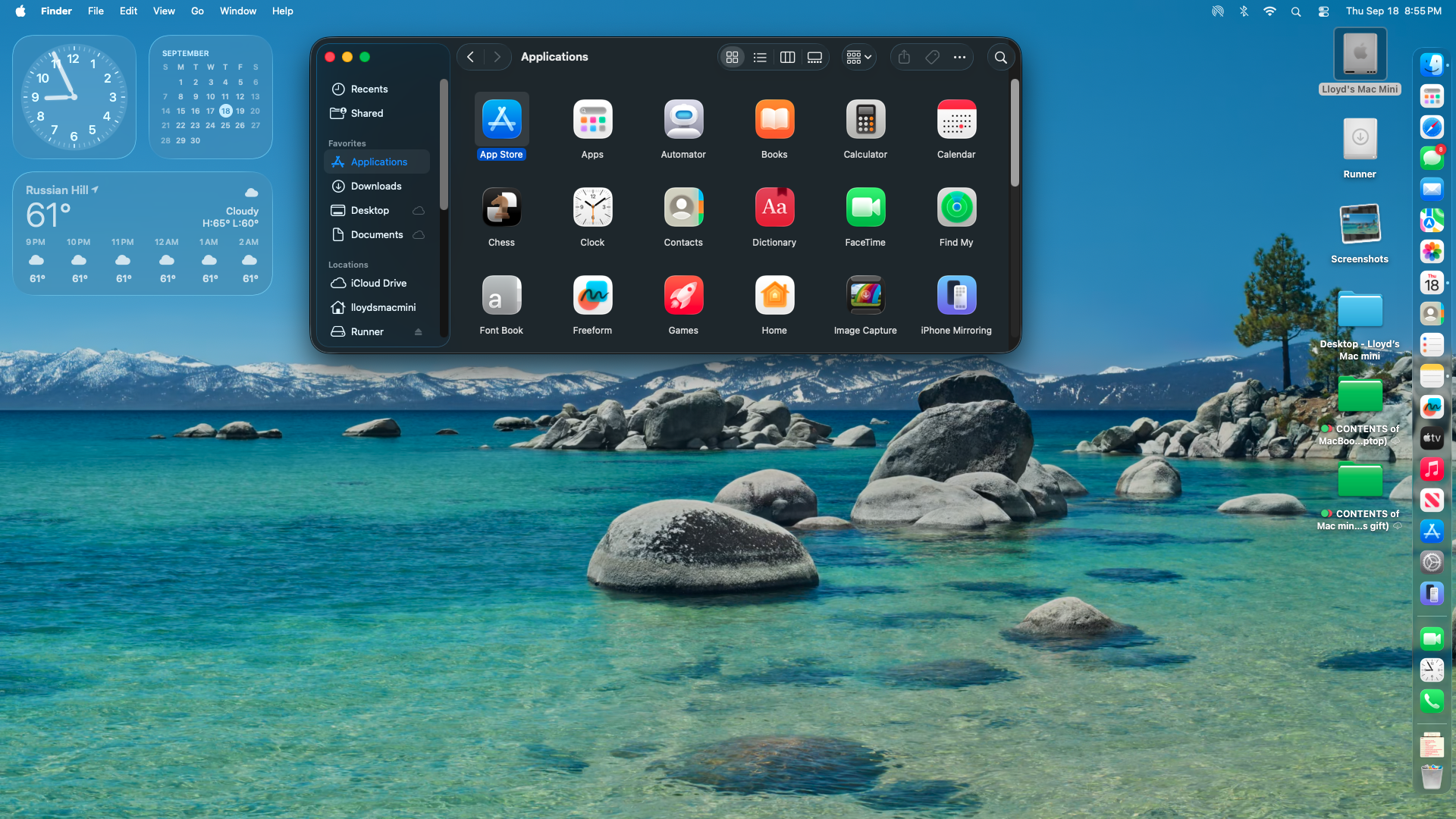The image size is (1456, 819).
Task: Switch to gallery view
Action: point(814,57)
